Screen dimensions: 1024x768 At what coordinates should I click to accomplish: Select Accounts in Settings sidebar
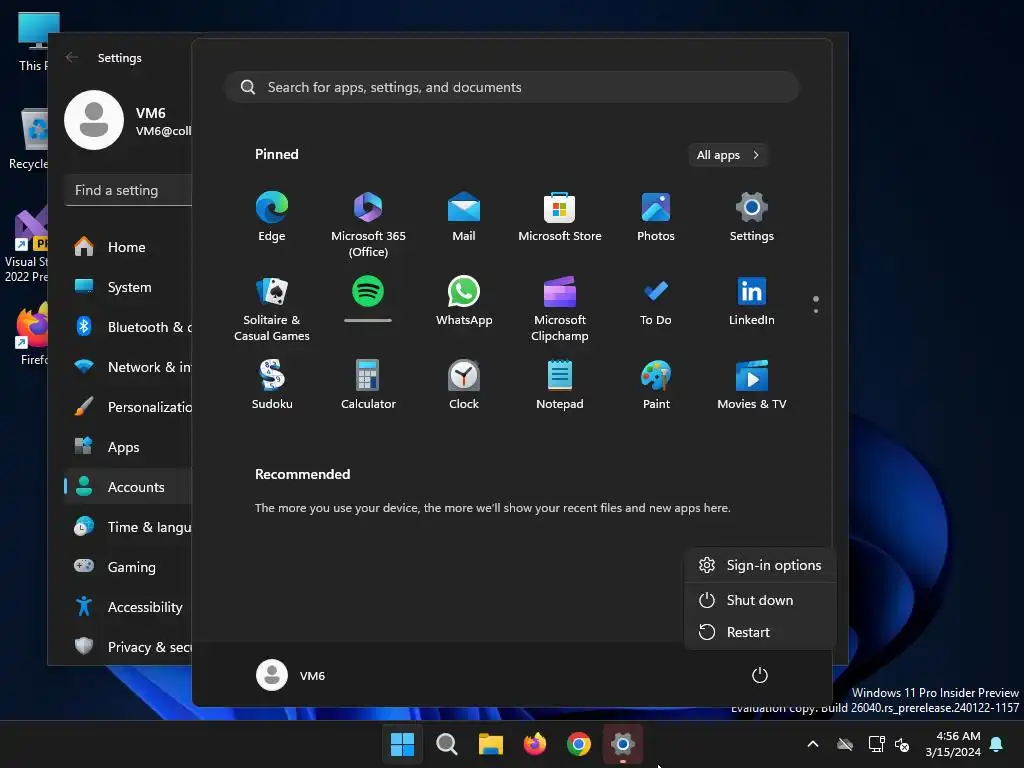point(128,487)
